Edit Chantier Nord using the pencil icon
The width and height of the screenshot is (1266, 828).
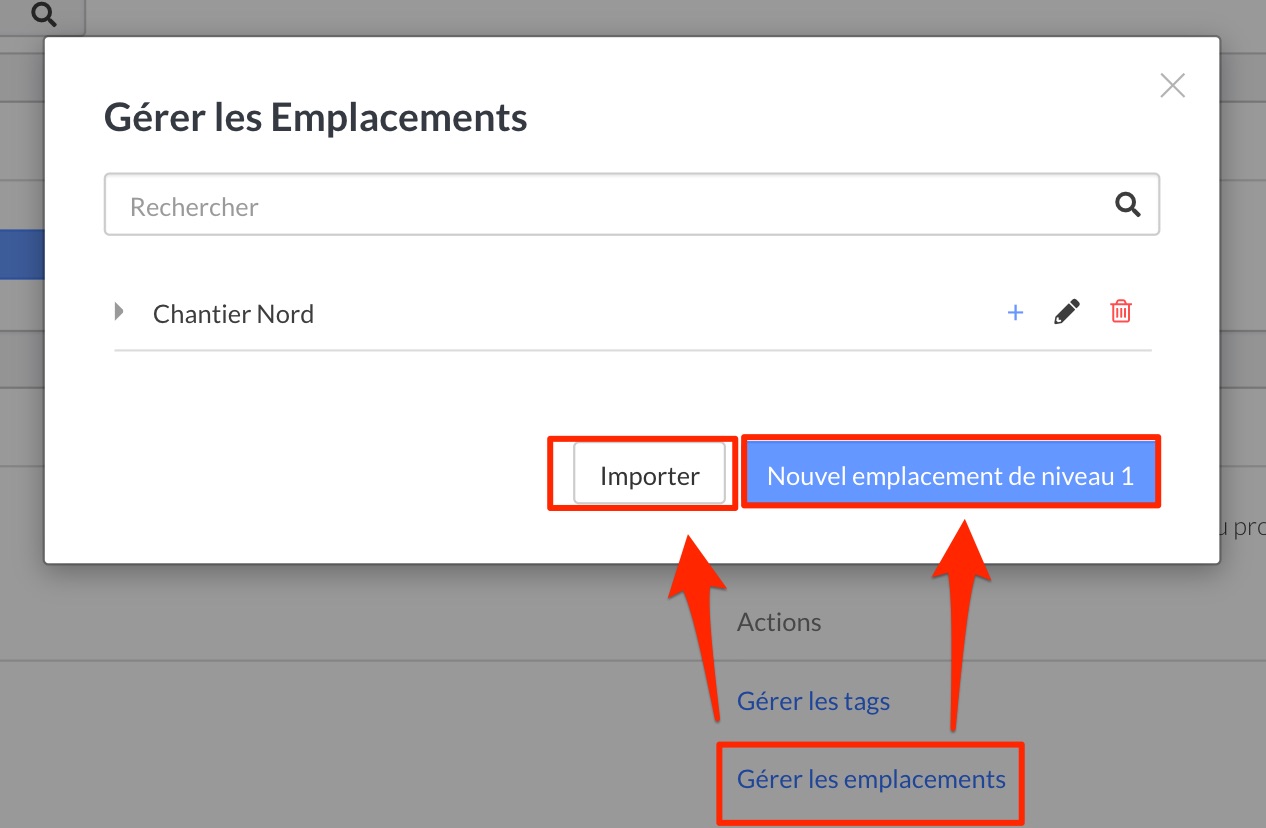coord(1067,313)
